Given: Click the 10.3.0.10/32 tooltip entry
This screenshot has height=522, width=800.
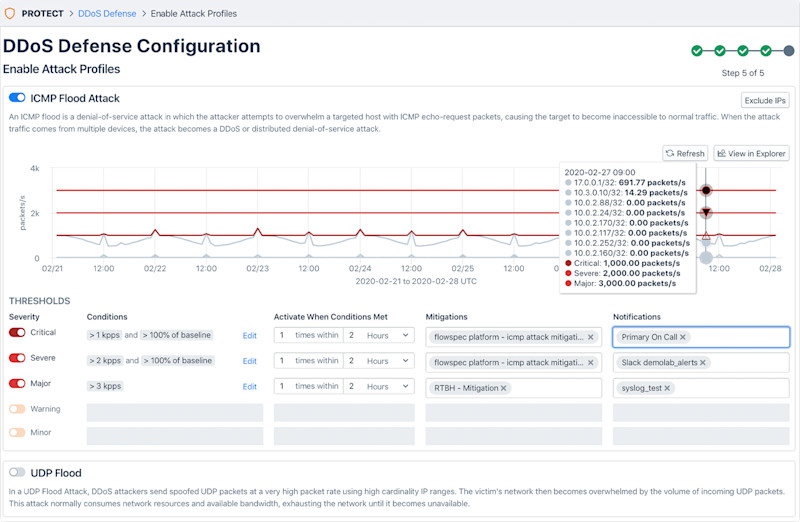Looking at the screenshot, I should point(627,192).
